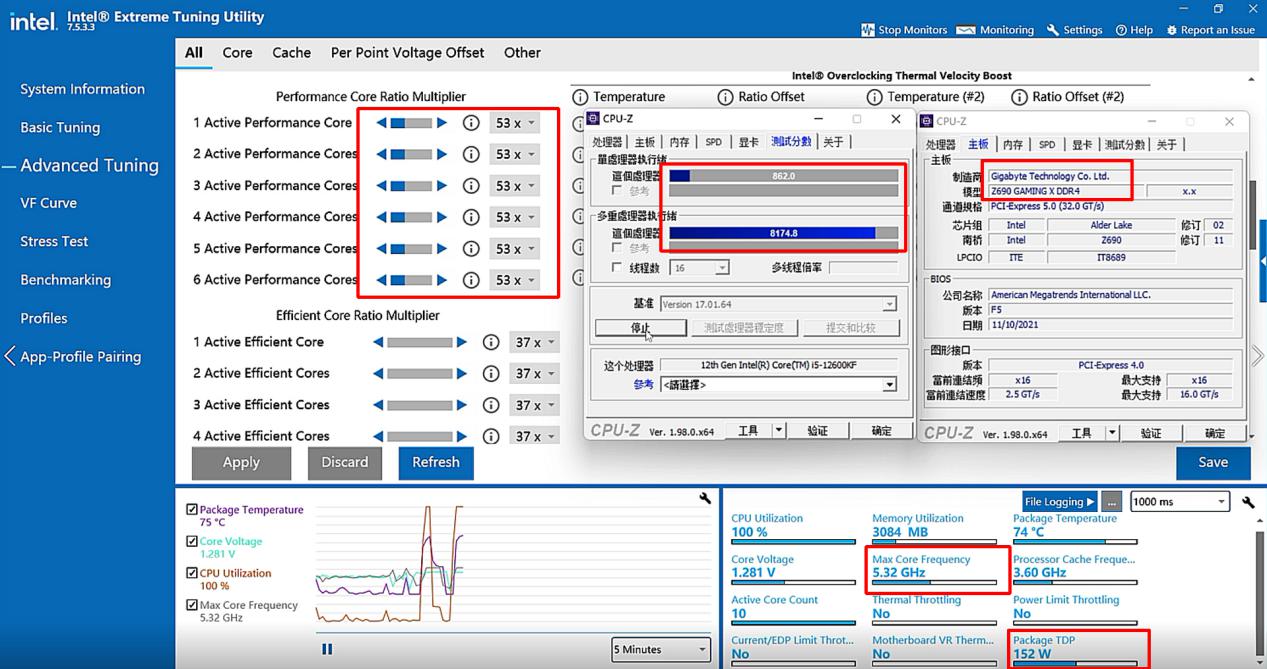The width and height of the screenshot is (1267, 669).
Task: Open the 5 Minutes time range dropdown
Action: pyautogui.click(x=661, y=649)
